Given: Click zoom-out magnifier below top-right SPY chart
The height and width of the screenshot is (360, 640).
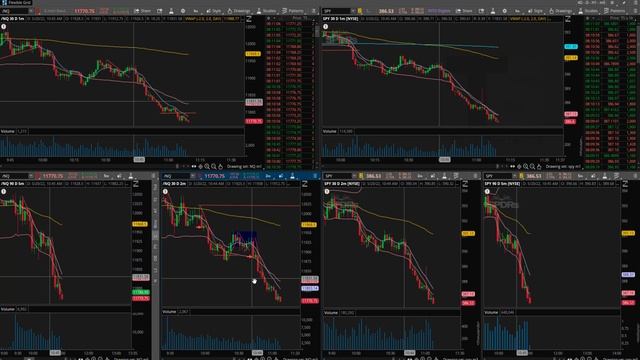Looking at the screenshot, I should [x=532, y=167].
